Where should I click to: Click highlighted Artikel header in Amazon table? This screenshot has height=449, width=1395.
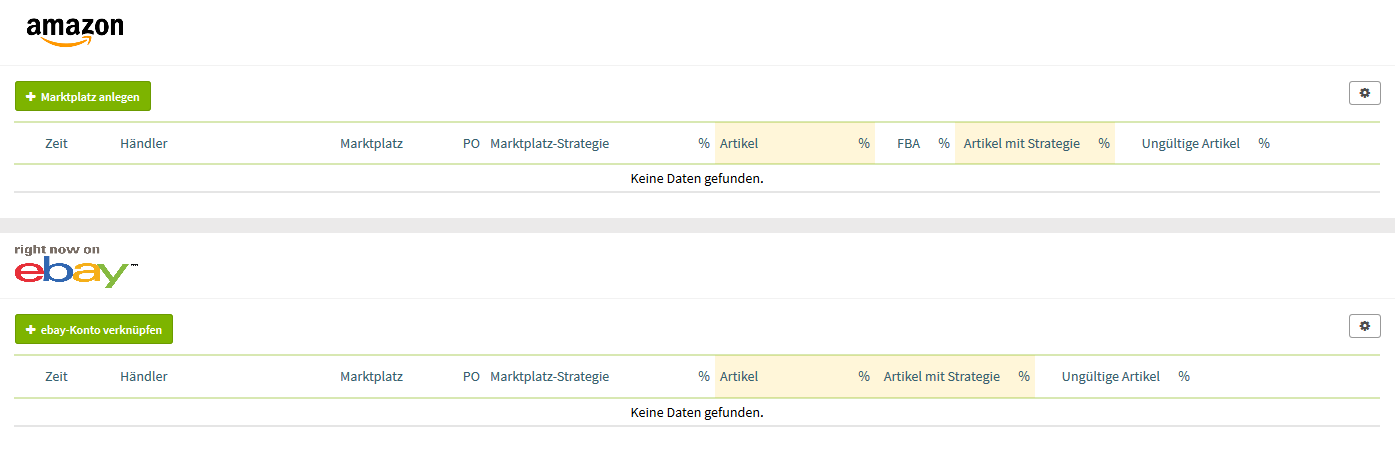tap(739, 143)
